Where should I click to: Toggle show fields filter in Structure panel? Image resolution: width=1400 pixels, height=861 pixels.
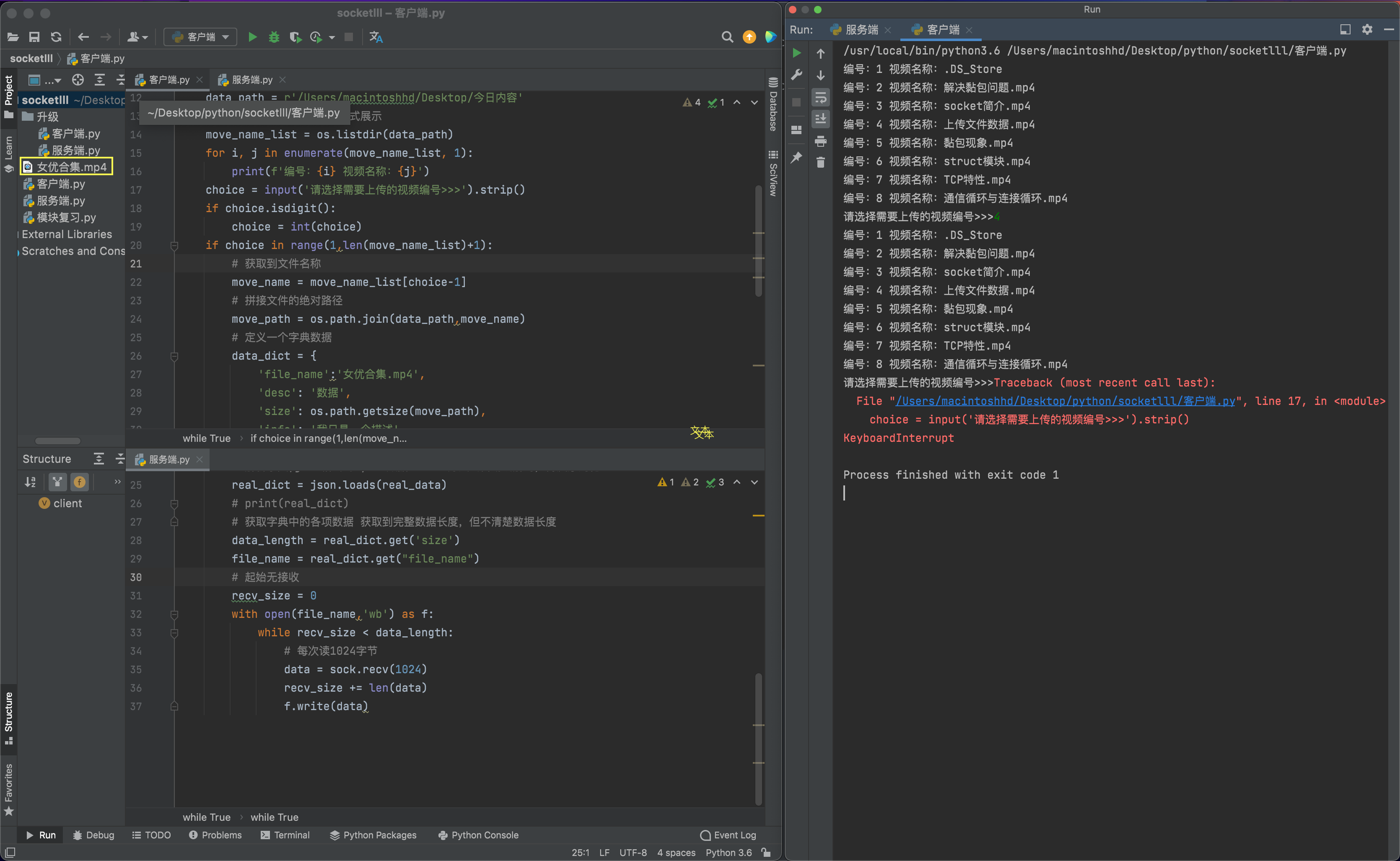coord(79,482)
